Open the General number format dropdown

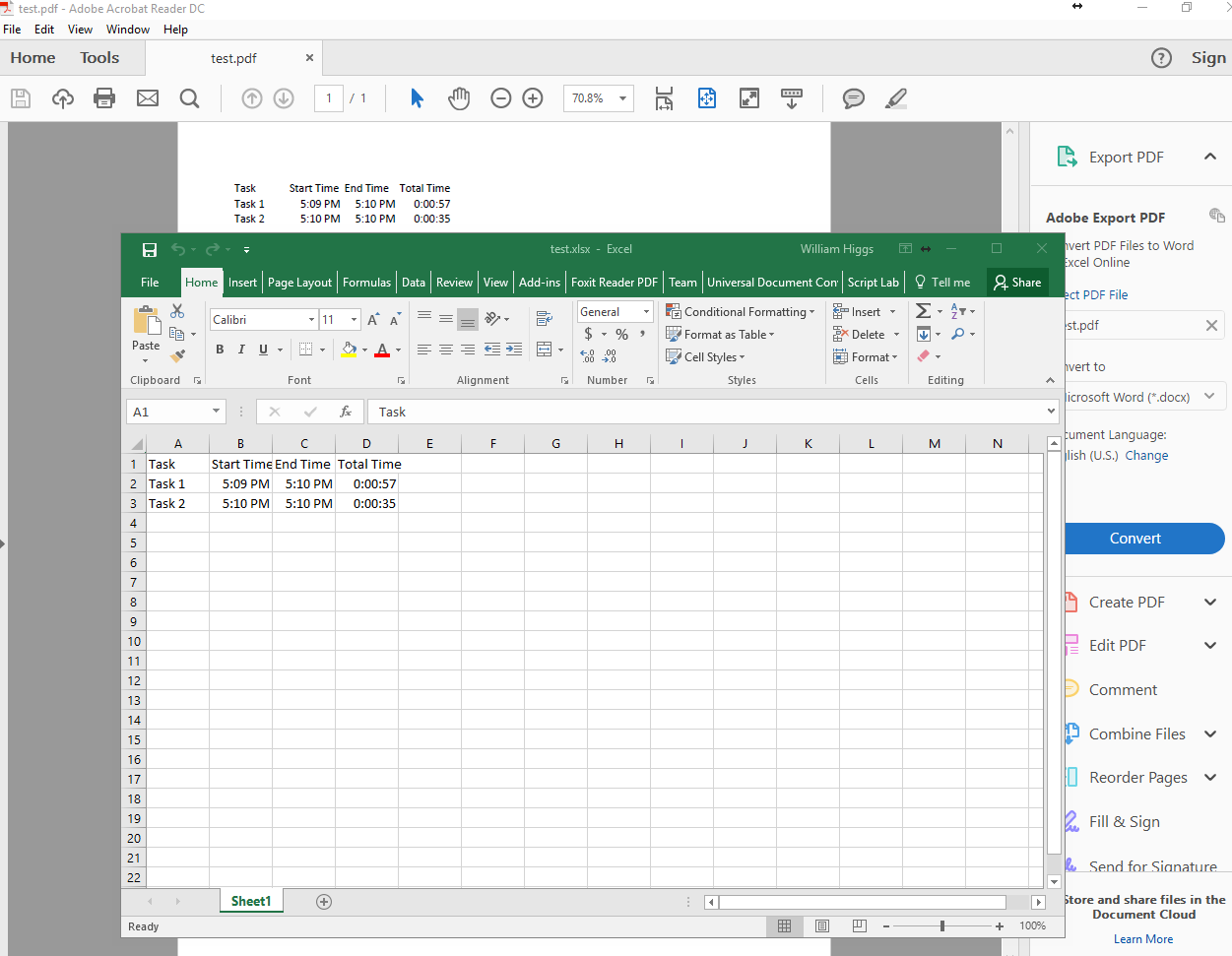click(647, 312)
